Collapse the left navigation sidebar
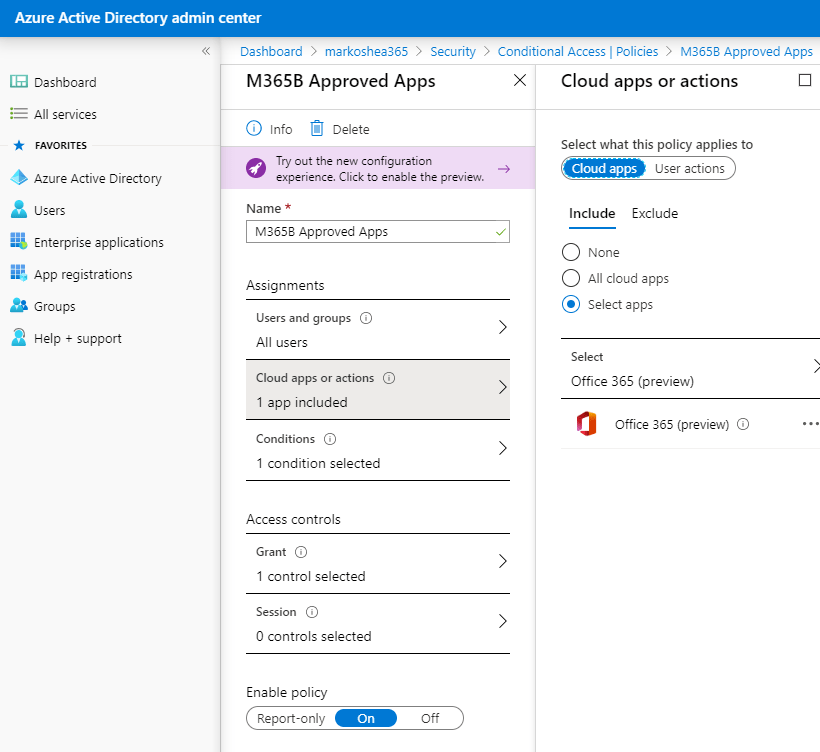 206,51
